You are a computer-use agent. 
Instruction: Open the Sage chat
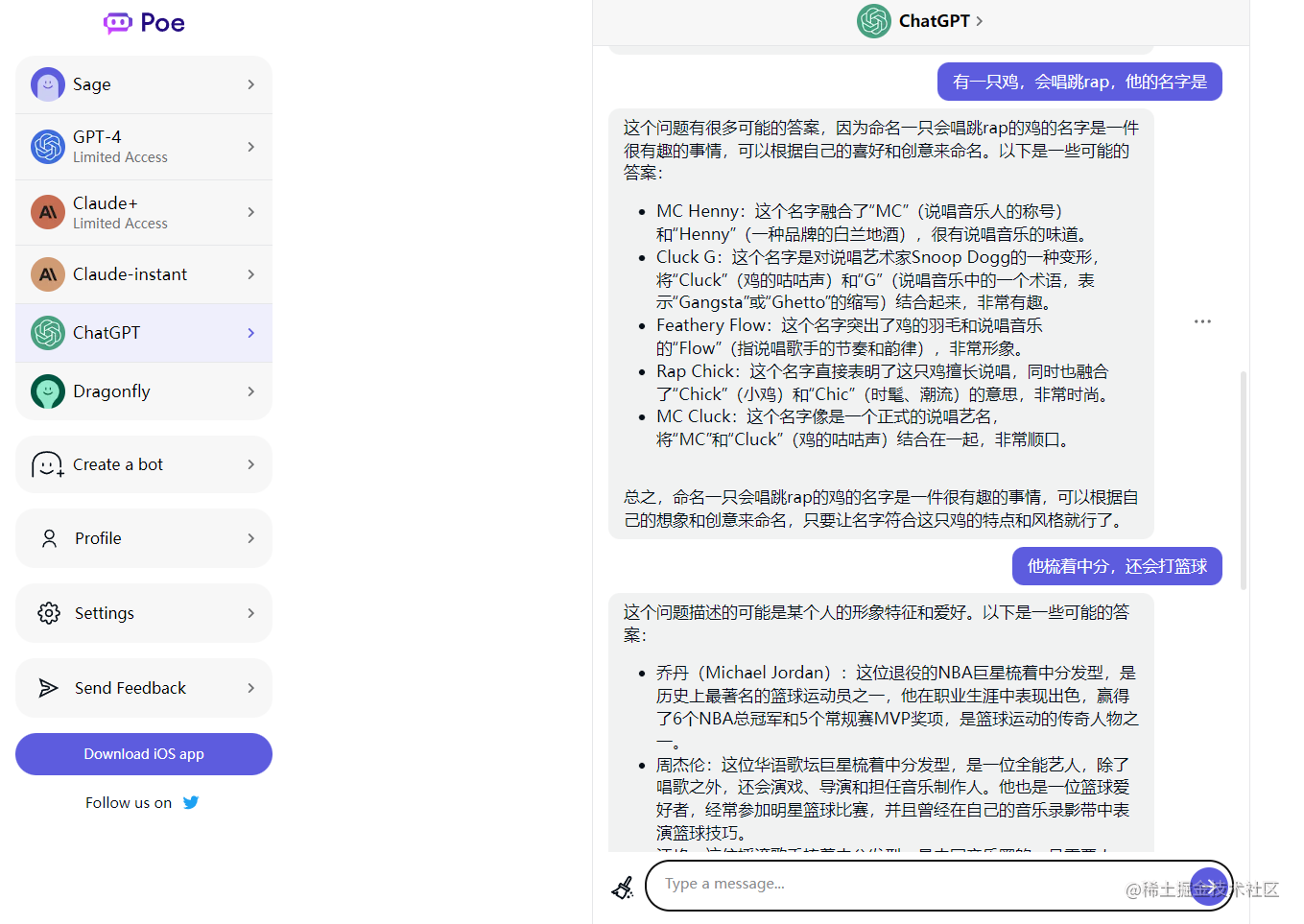[x=144, y=84]
